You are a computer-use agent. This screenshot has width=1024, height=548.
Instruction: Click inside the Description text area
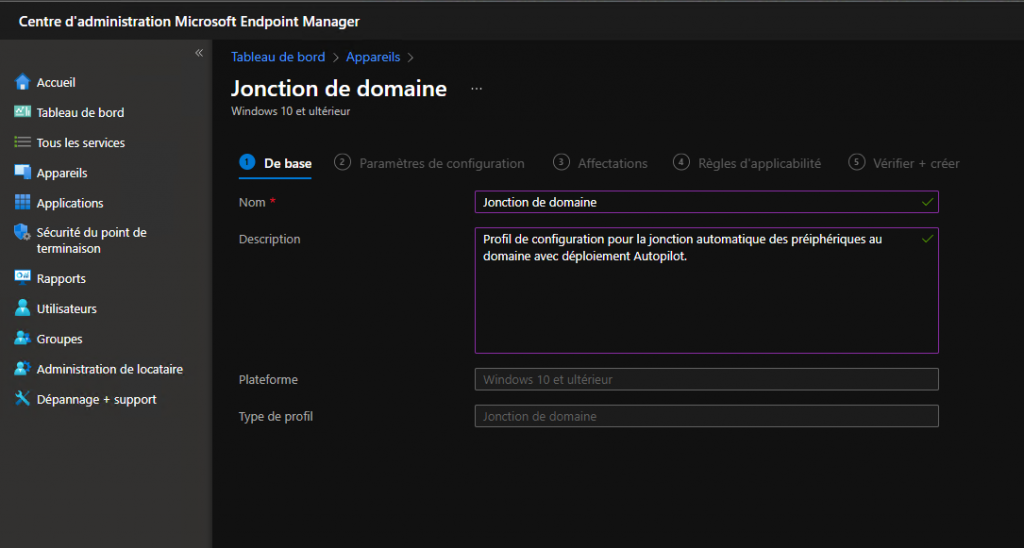(x=707, y=290)
